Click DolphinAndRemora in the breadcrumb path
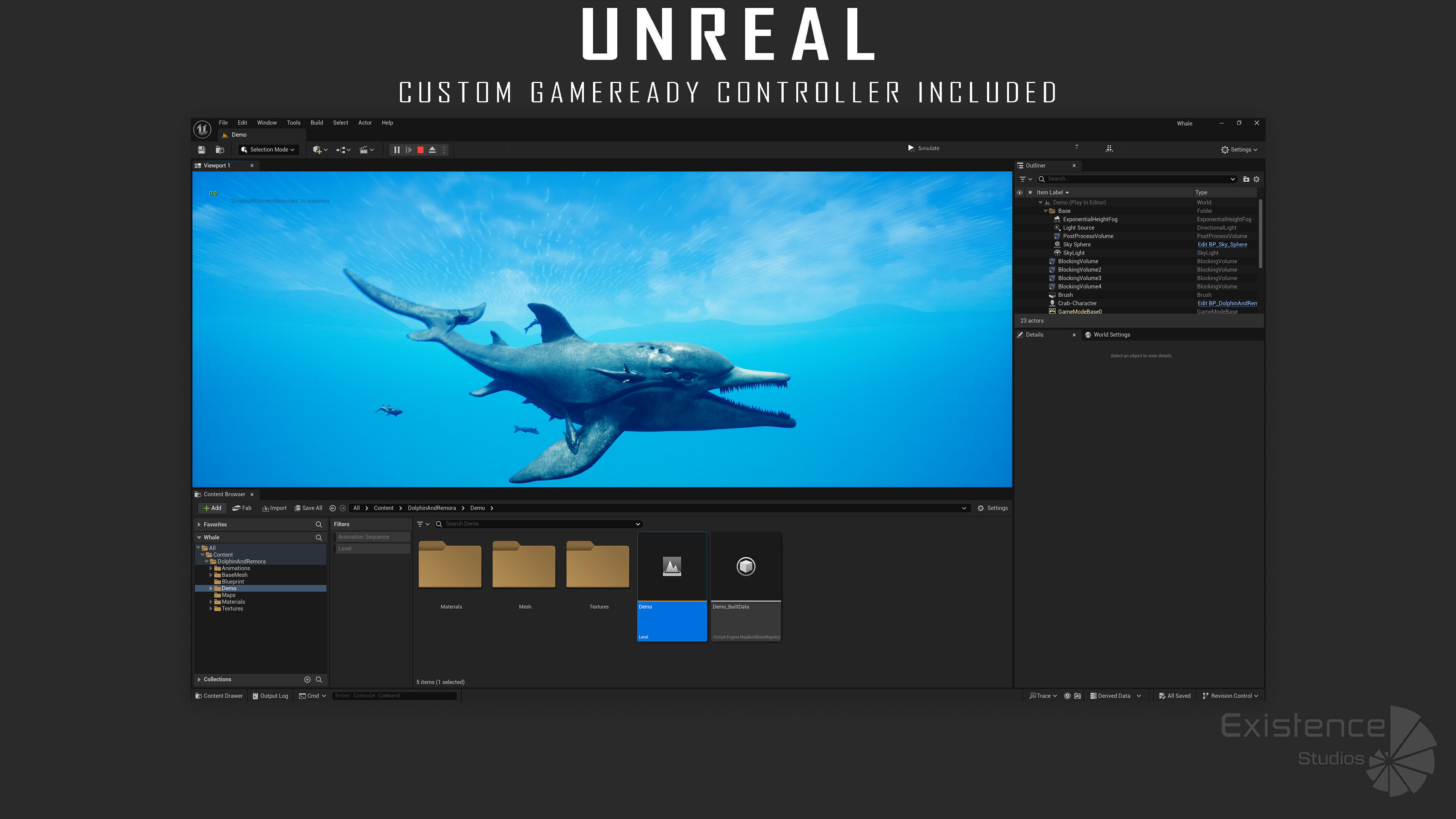 coord(432,508)
